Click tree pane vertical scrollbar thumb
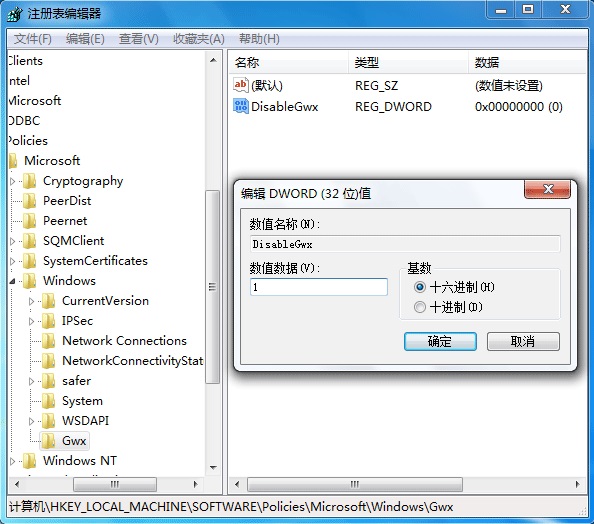594x524 pixels. tap(213, 287)
